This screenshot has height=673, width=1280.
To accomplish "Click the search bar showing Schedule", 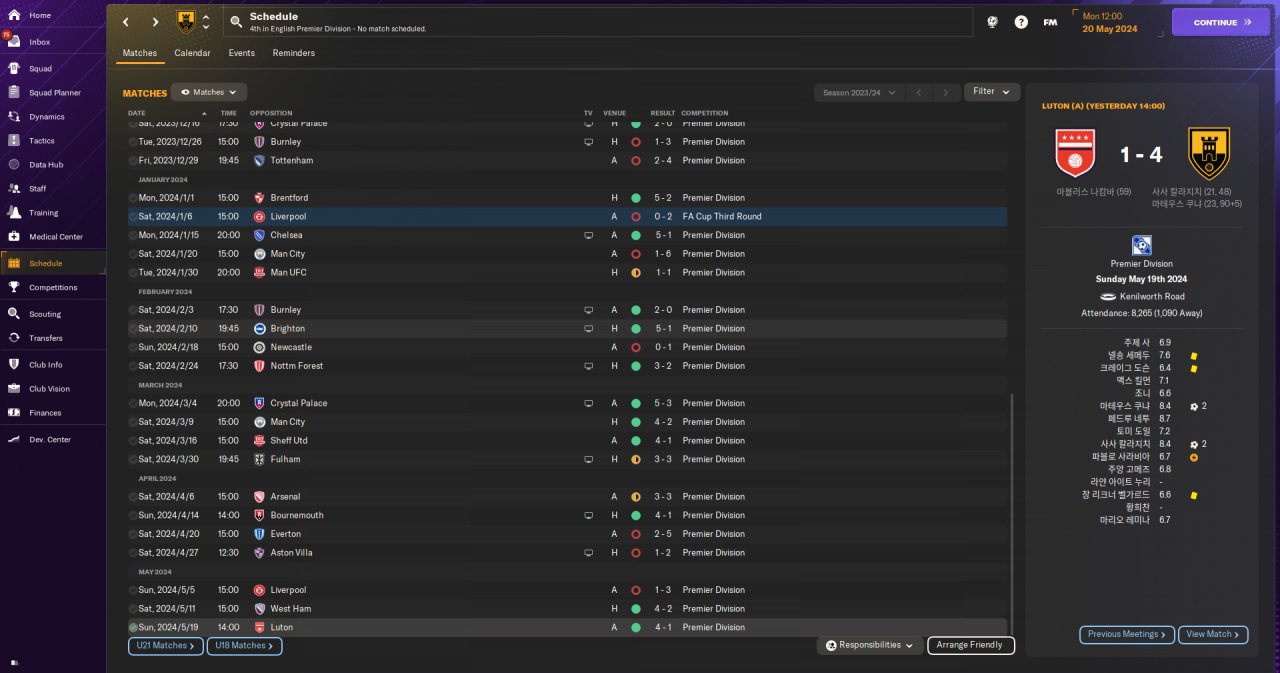I will [x=598, y=22].
